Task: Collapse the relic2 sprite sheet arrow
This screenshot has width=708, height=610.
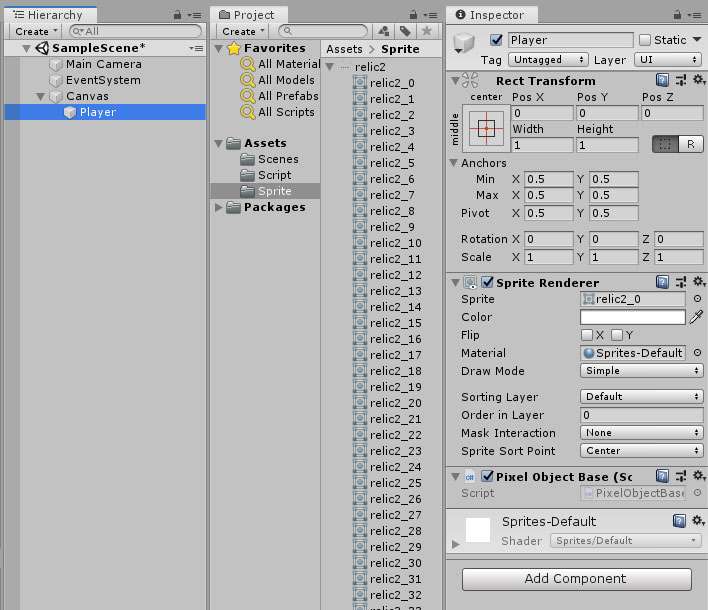Action: pyautogui.click(x=330, y=67)
